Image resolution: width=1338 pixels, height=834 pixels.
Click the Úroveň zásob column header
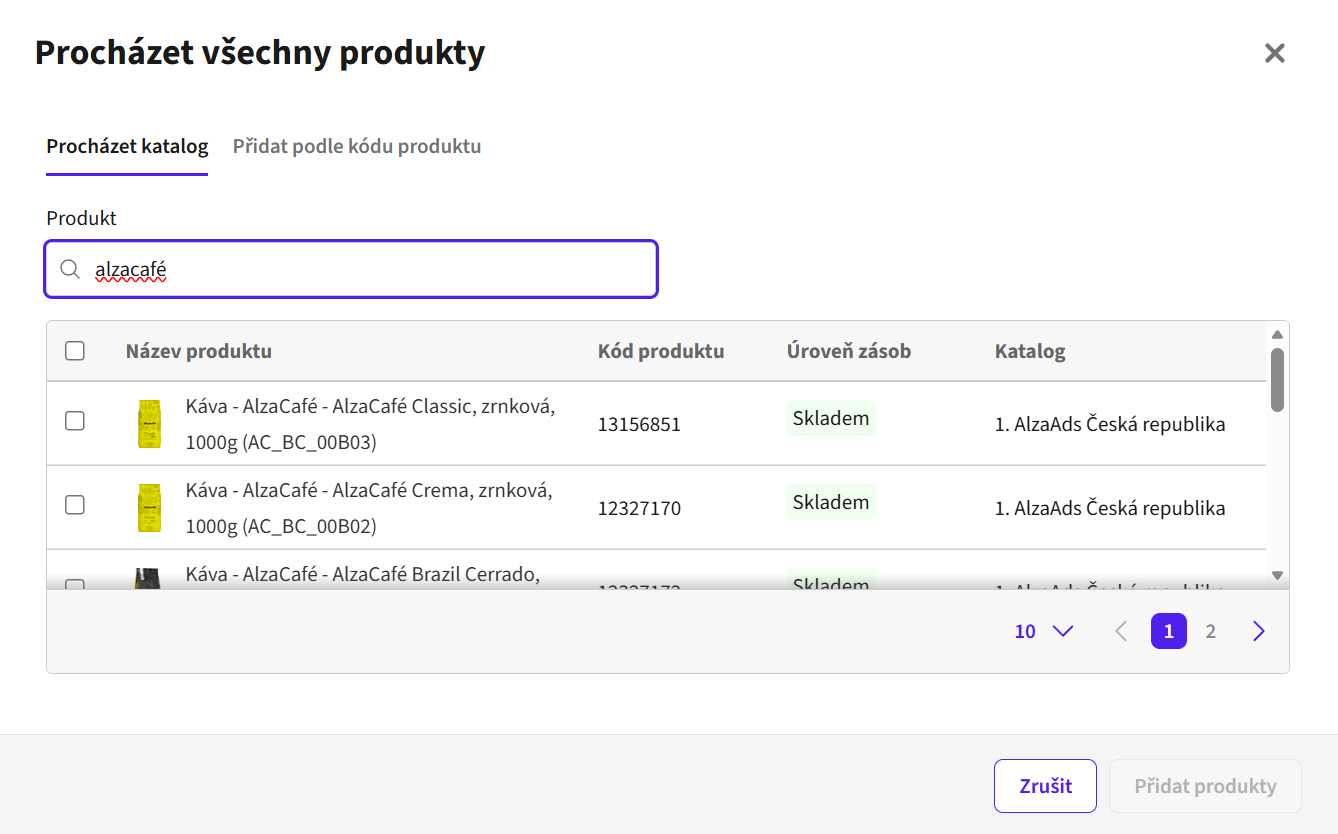pos(849,351)
